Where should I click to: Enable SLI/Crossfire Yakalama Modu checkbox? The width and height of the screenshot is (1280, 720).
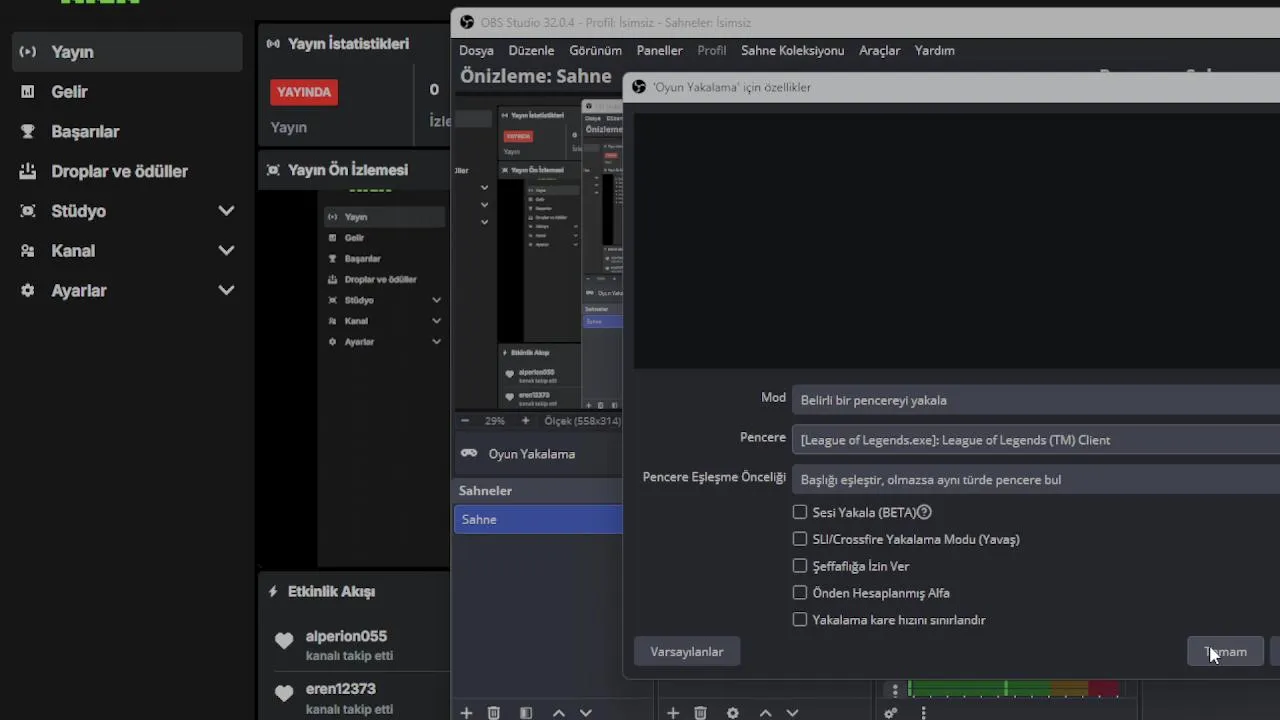(x=800, y=539)
